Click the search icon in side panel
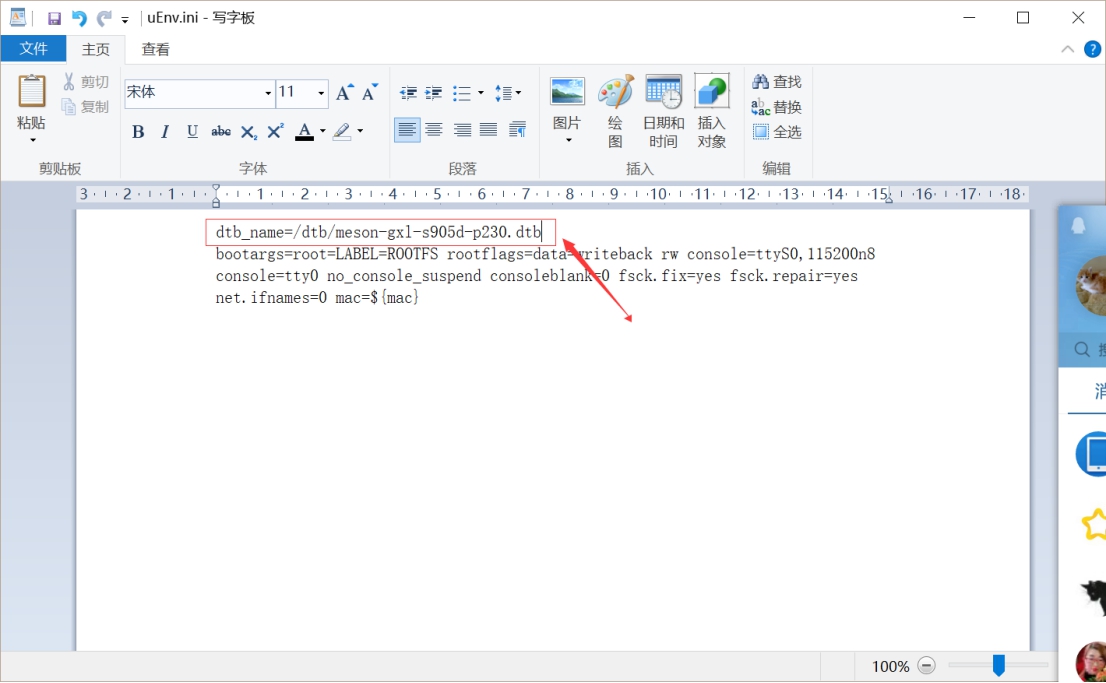This screenshot has width=1106, height=683. 1081,349
